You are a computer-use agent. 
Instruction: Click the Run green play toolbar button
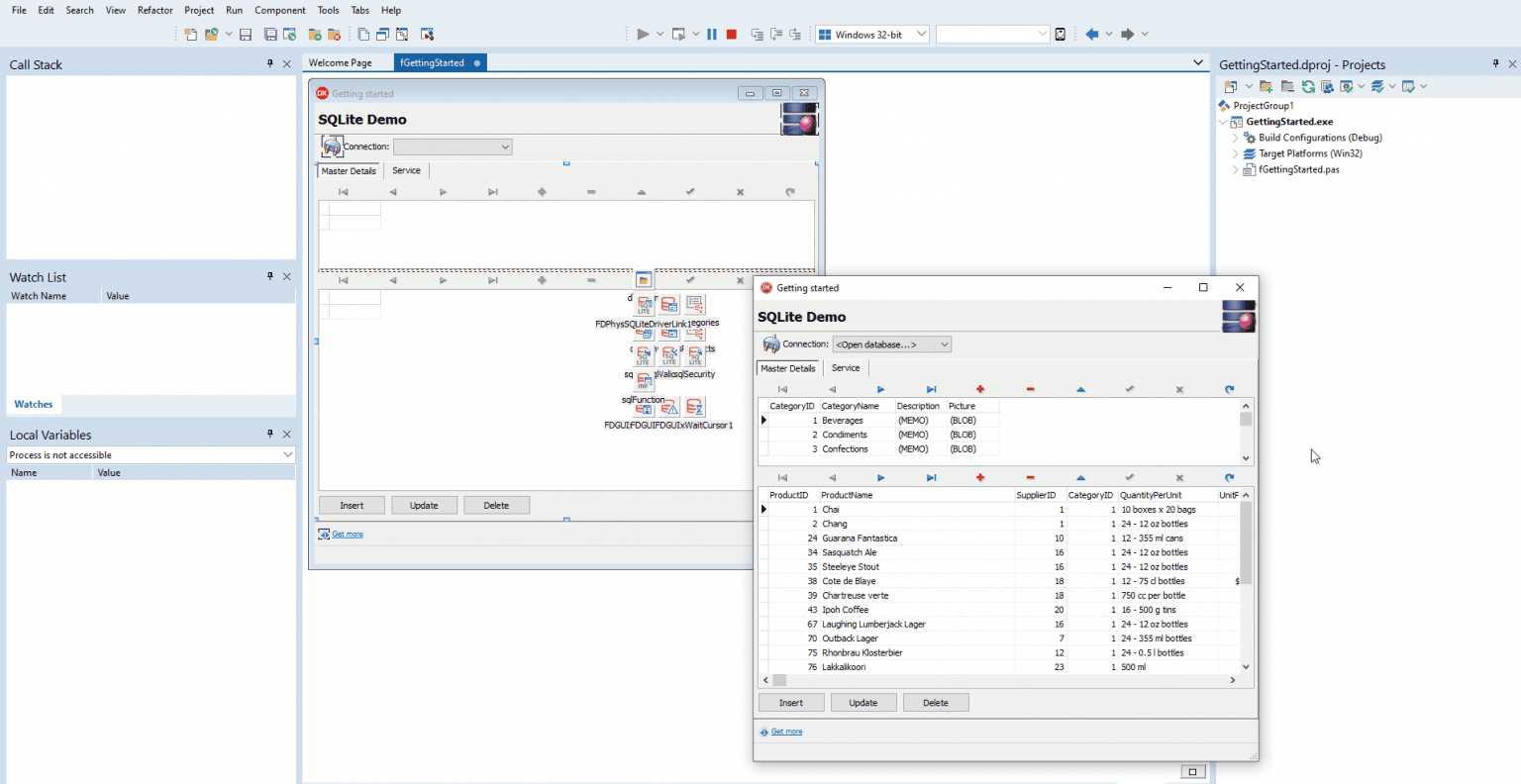click(x=643, y=35)
